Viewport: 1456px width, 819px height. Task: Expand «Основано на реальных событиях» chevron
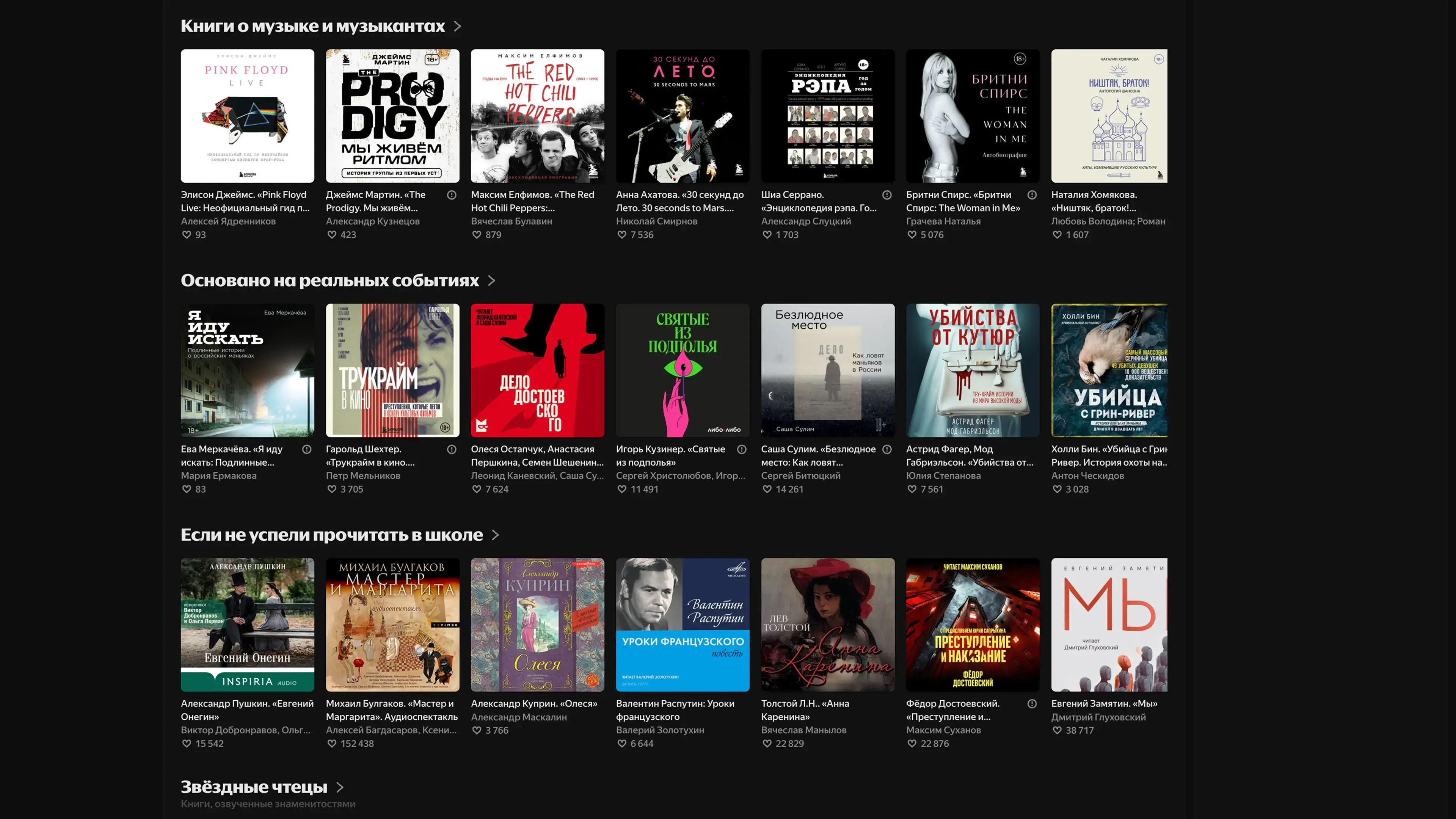pos(491,281)
